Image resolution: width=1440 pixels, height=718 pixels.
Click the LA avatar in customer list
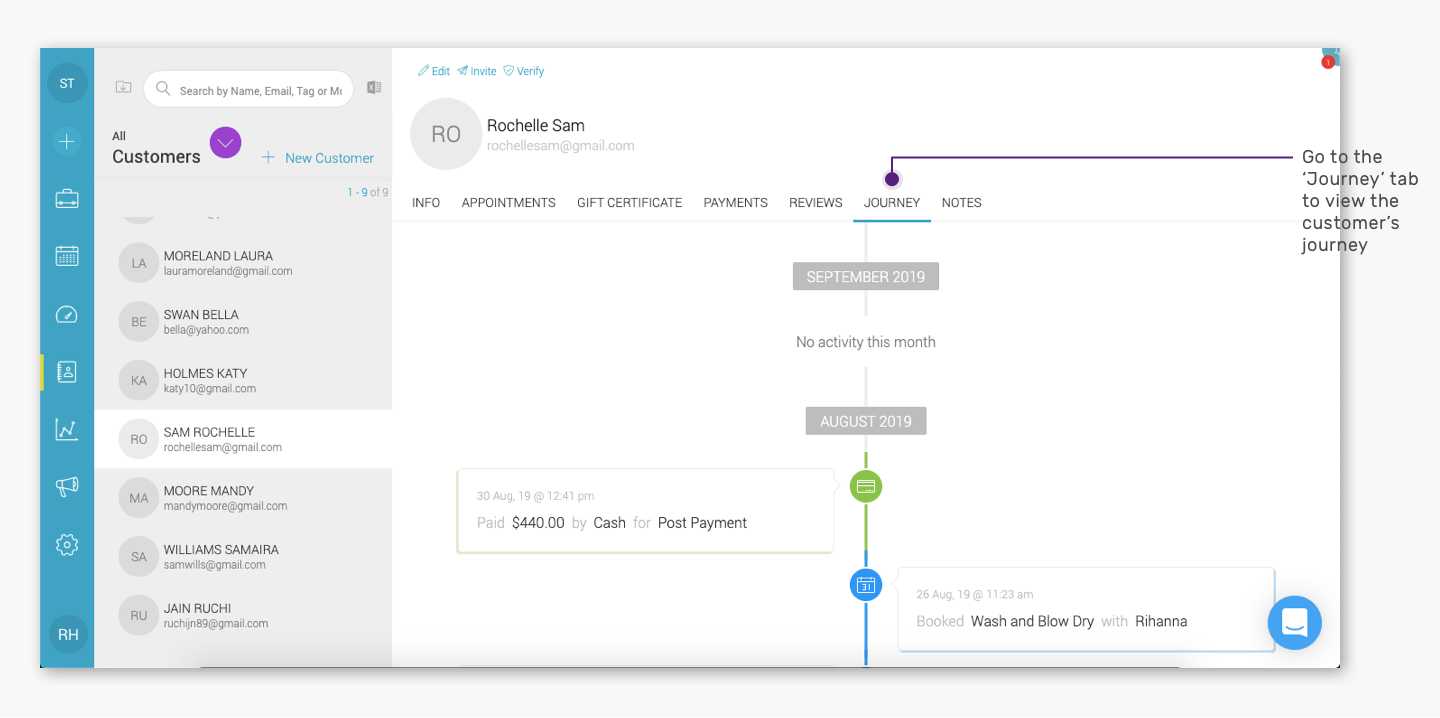(139, 263)
